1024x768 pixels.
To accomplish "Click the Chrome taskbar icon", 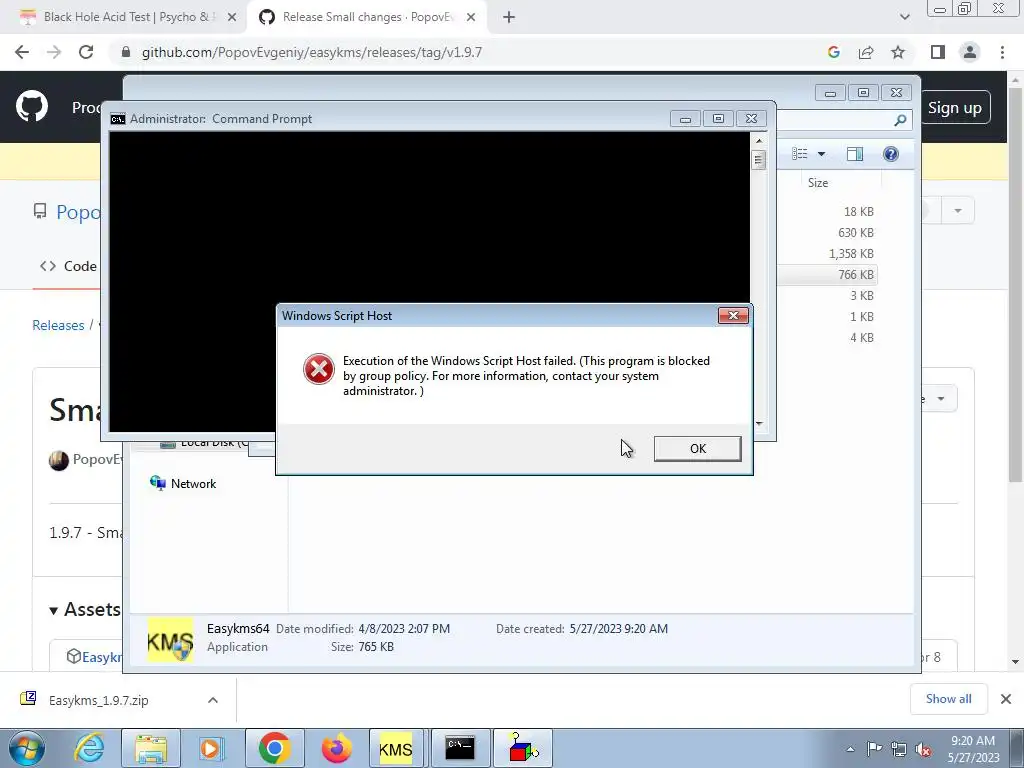I will pos(274,748).
